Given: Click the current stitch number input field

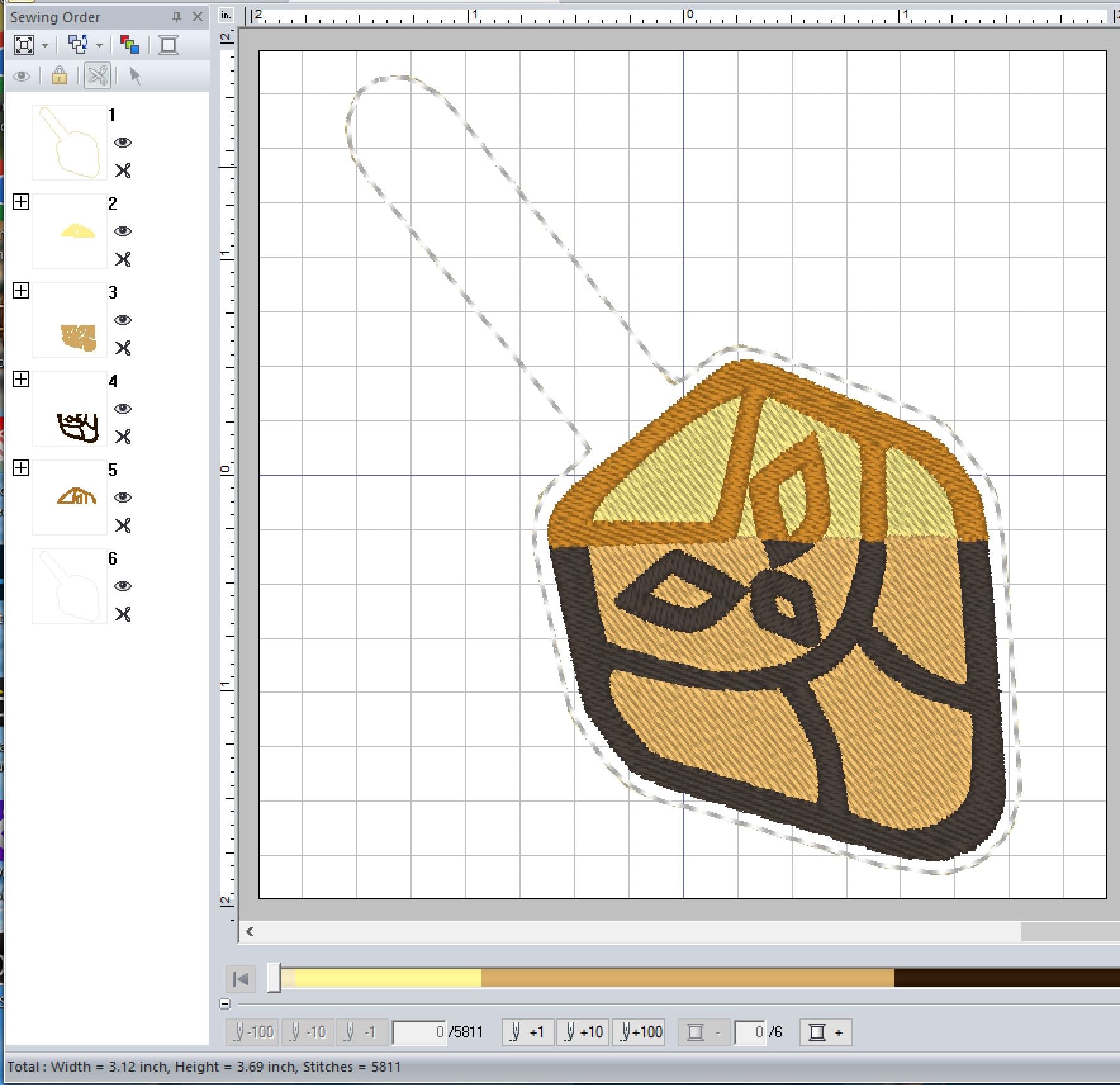Looking at the screenshot, I should [419, 1032].
